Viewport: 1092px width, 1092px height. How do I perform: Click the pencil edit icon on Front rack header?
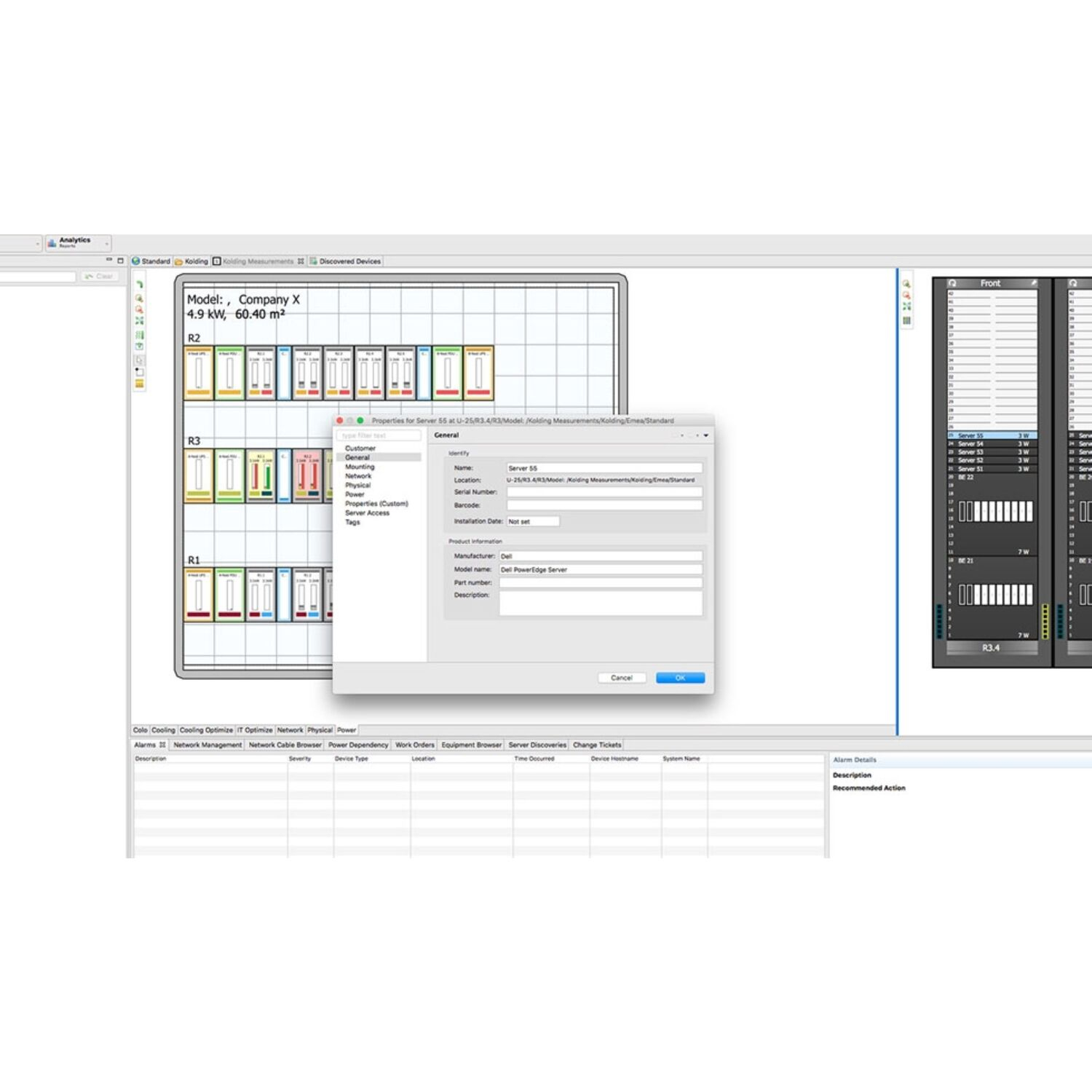coord(1034,282)
